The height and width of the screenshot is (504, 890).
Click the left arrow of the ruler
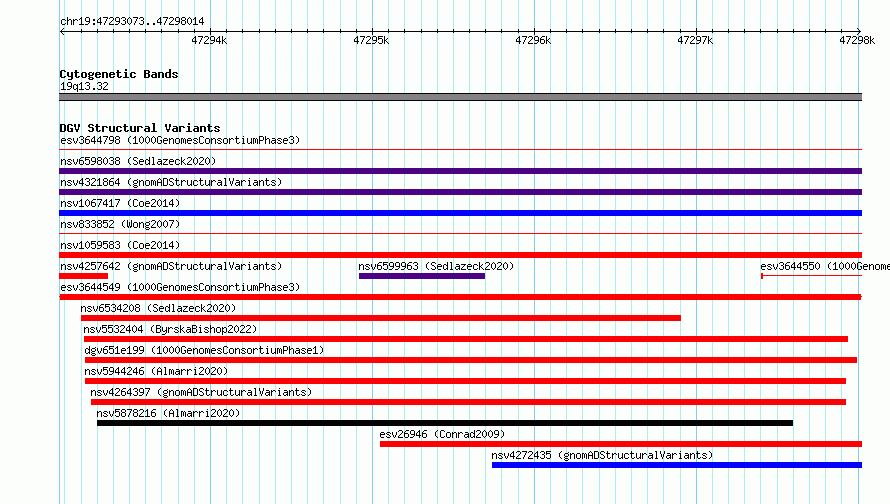[x=62, y=31]
